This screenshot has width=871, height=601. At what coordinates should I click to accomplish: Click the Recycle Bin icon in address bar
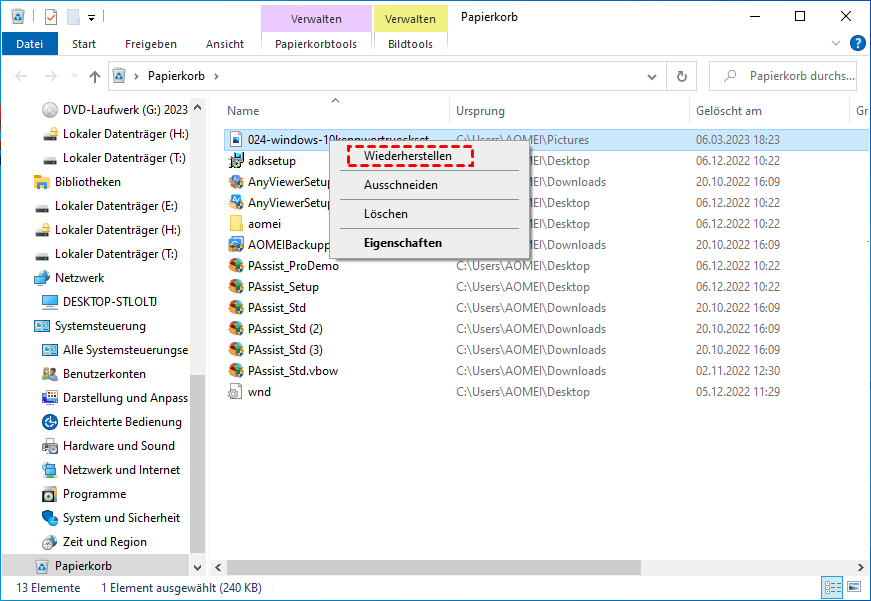pos(119,76)
